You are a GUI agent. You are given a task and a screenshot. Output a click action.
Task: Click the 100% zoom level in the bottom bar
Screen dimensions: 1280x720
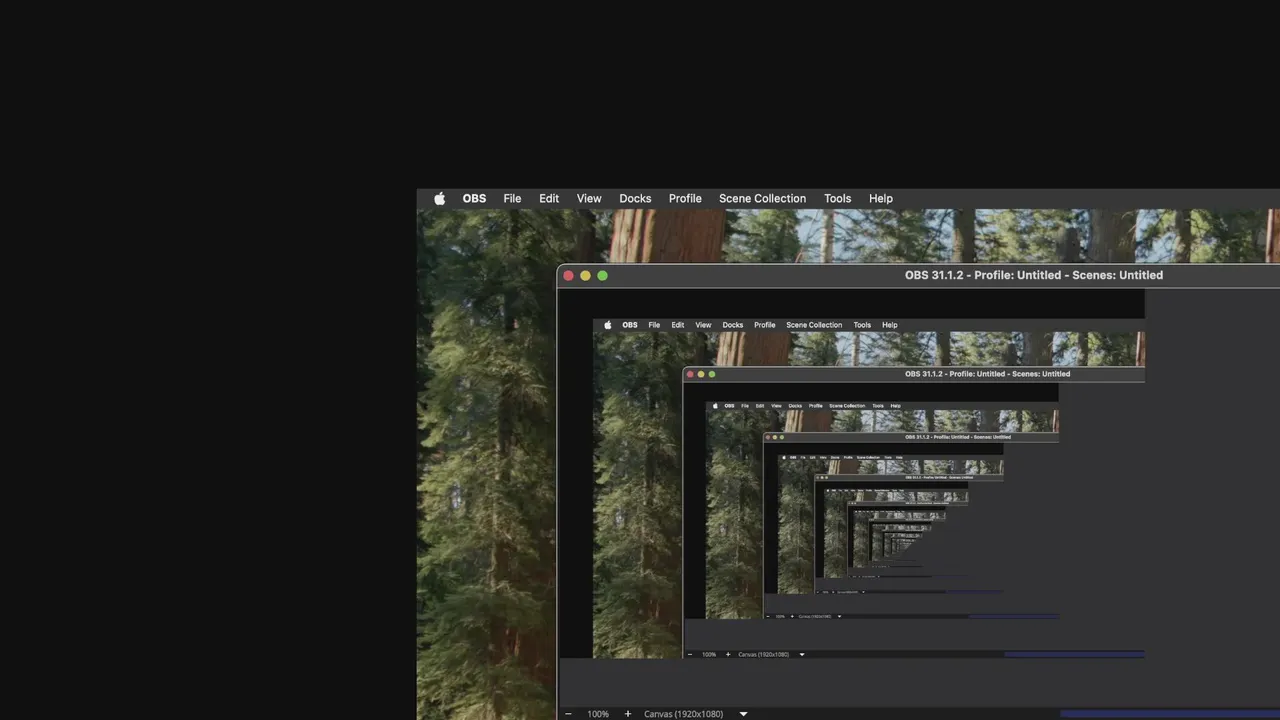(x=598, y=714)
